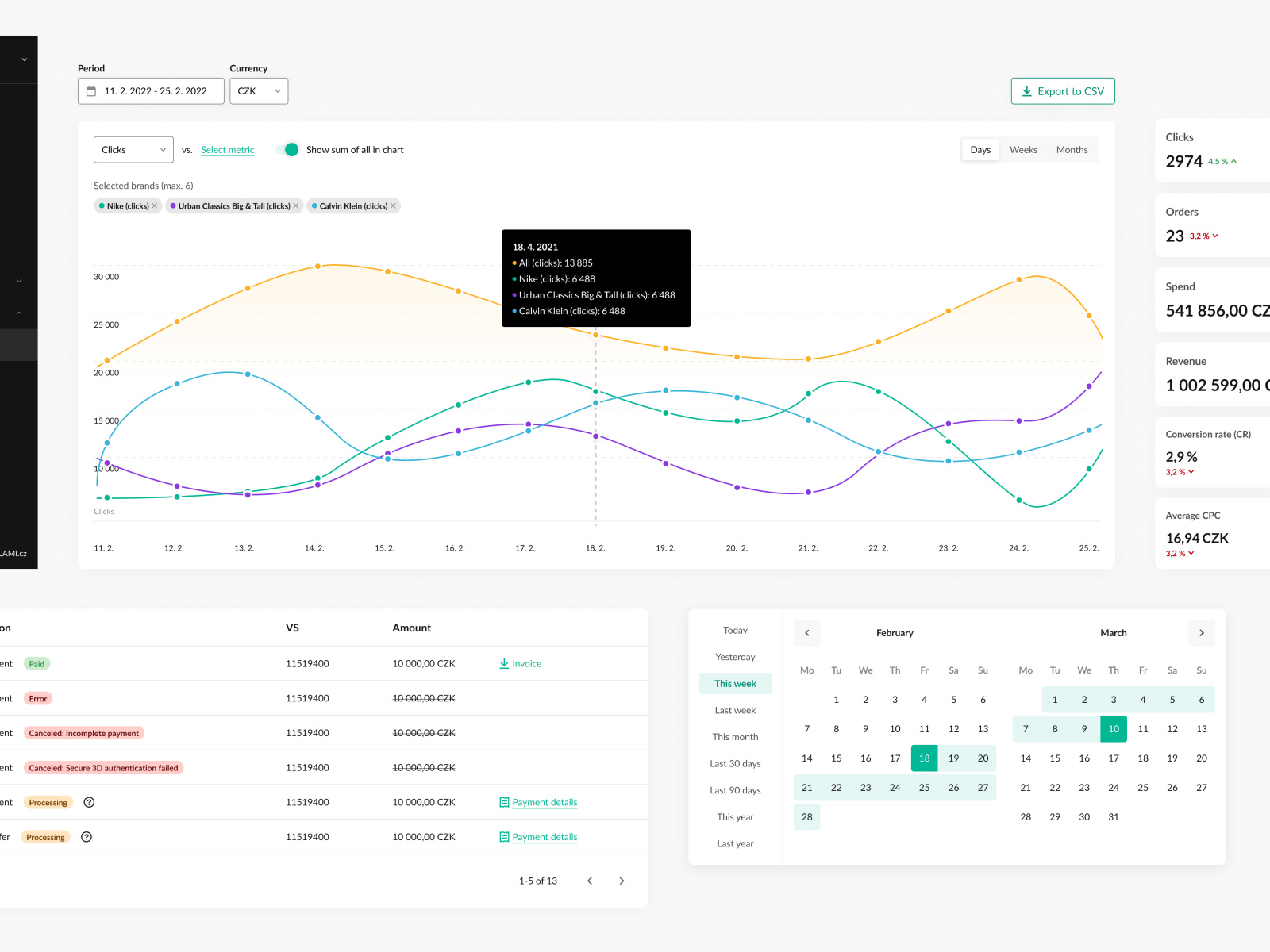Toggle 'Show sum of all in chart'
Image resolution: width=1270 pixels, height=952 pixels.
point(290,149)
